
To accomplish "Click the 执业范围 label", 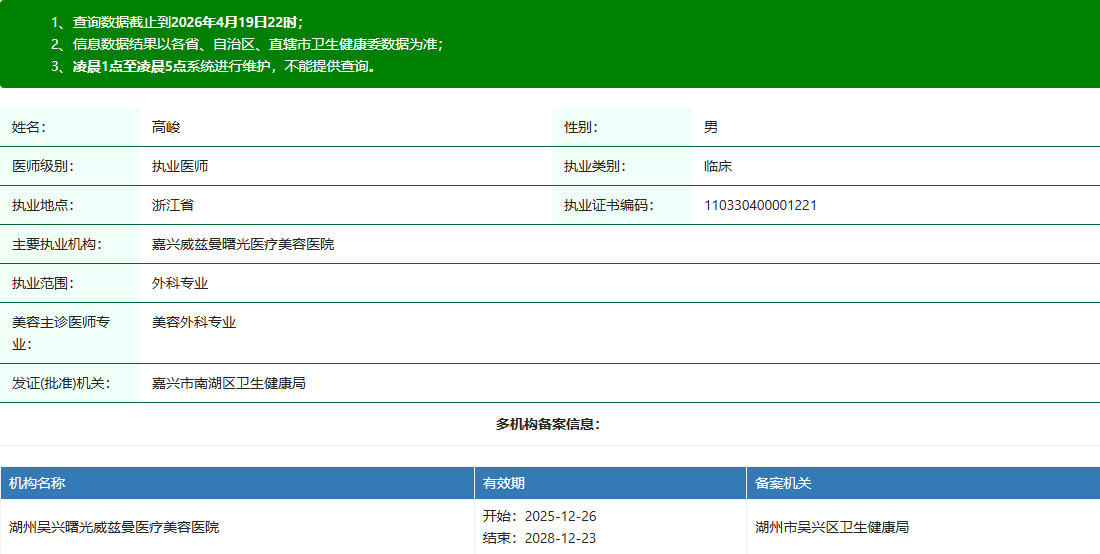I will click(x=43, y=283).
